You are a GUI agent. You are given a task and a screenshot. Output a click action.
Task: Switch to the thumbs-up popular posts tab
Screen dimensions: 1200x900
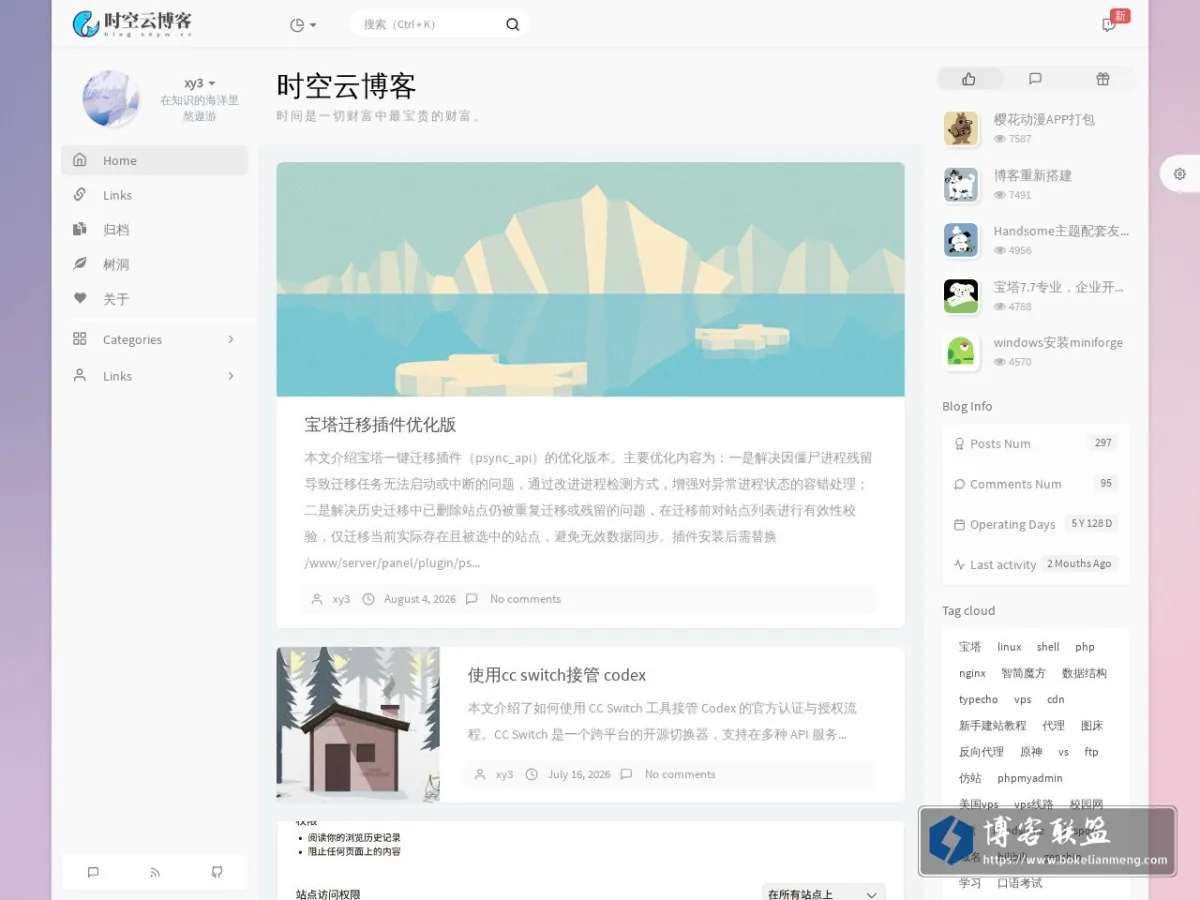[968, 79]
